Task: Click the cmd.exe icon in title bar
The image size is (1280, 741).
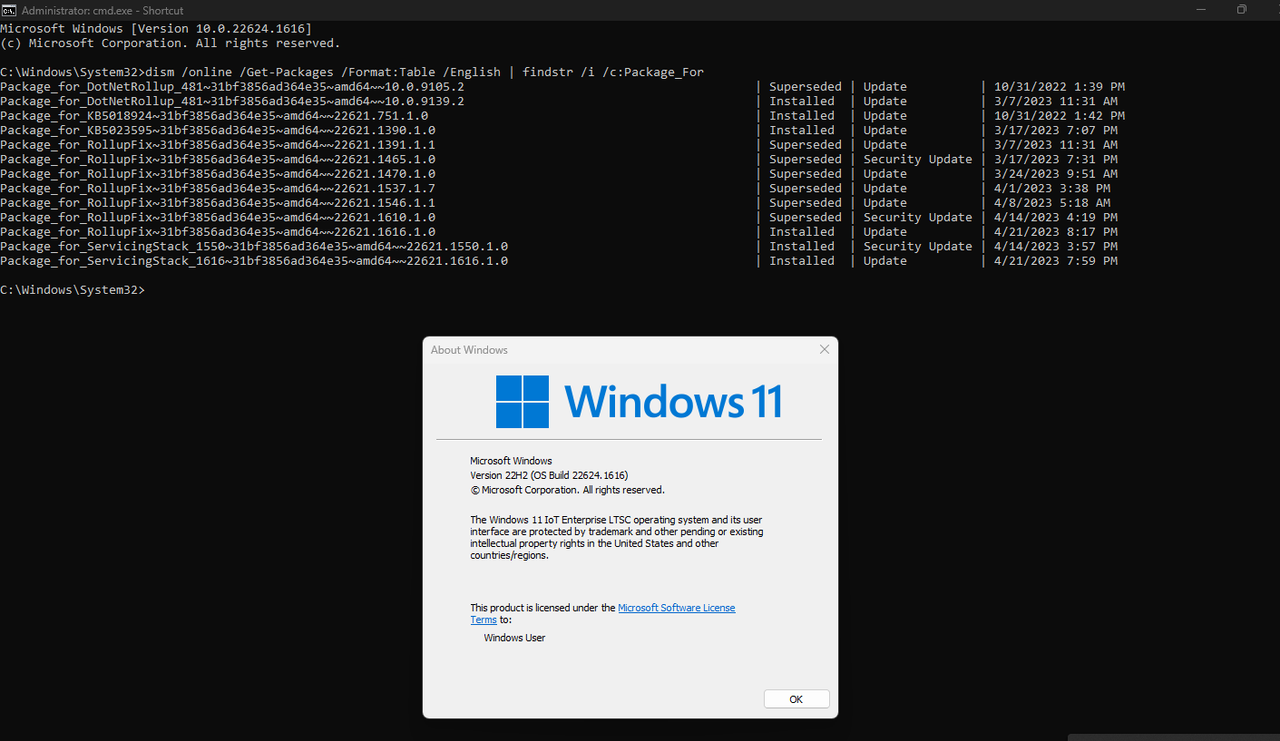Action: click(x=9, y=10)
